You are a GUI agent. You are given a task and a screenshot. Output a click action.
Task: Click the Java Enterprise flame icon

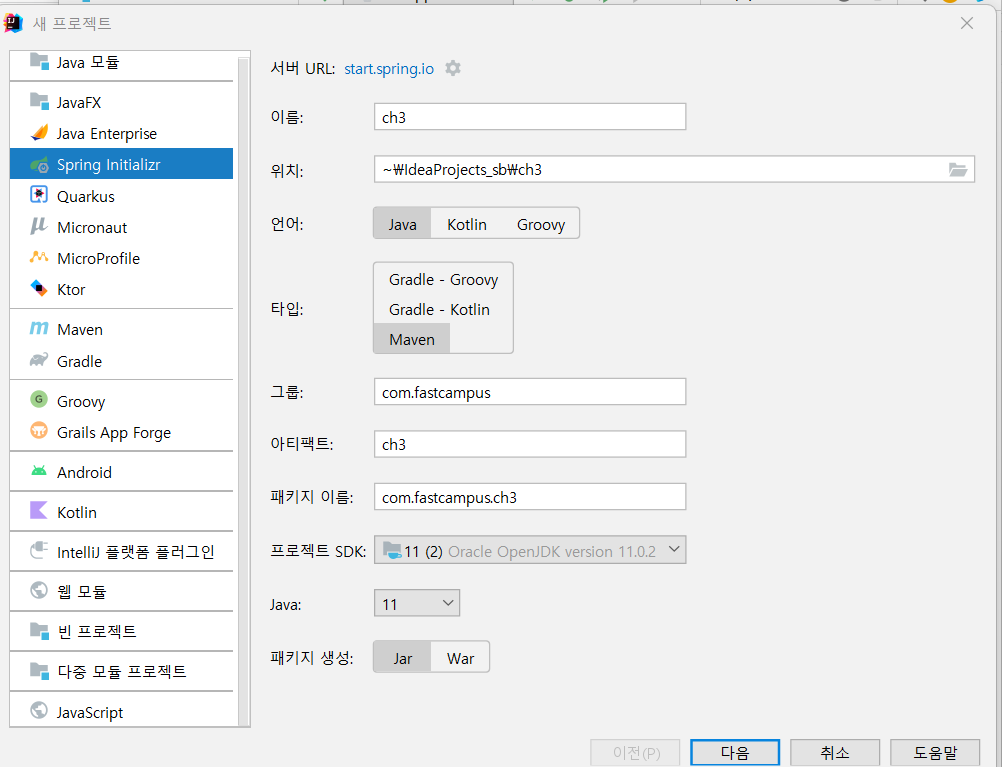tap(39, 133)
